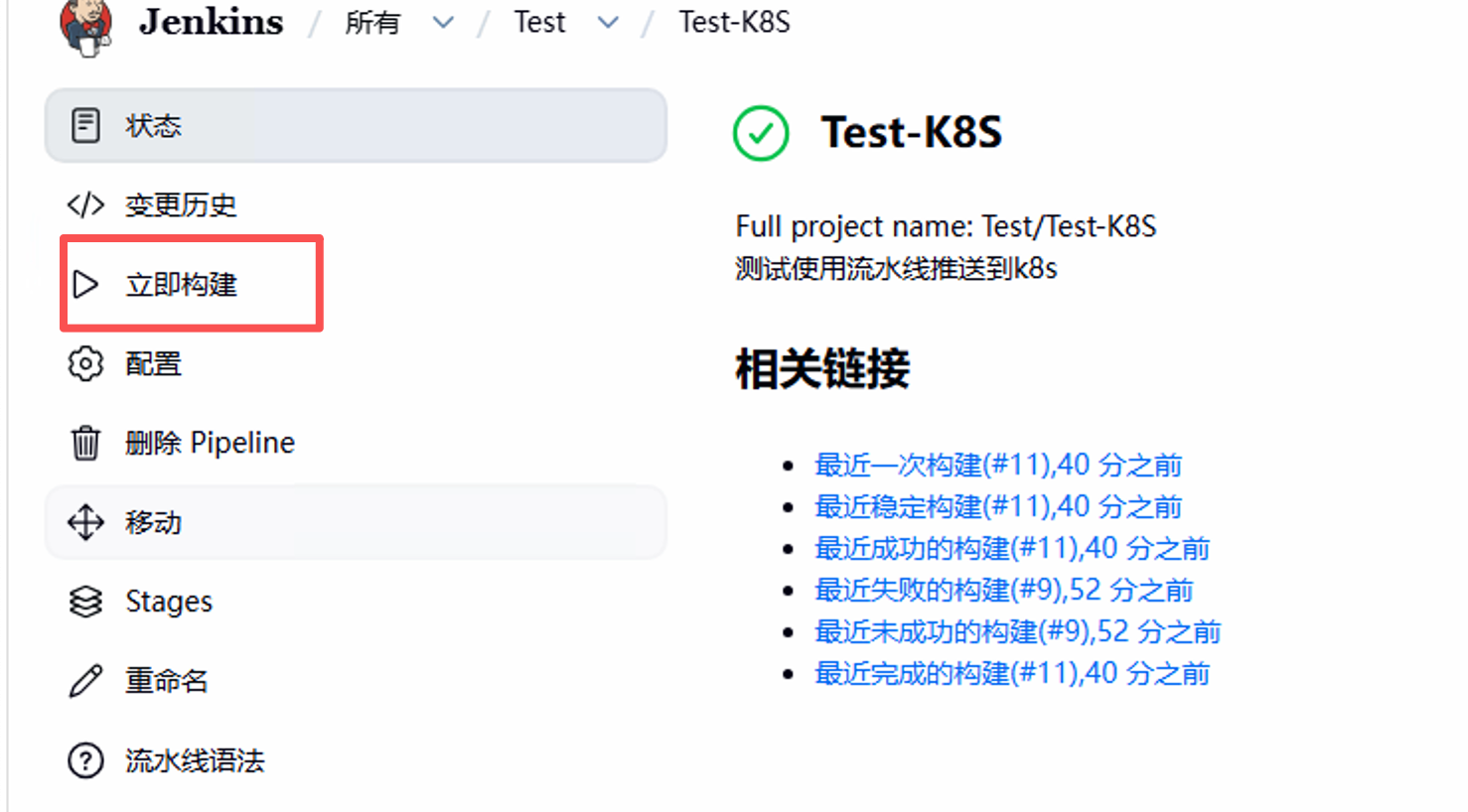Select the 变更历史 sidebar menu item

[x=181, y=205]
